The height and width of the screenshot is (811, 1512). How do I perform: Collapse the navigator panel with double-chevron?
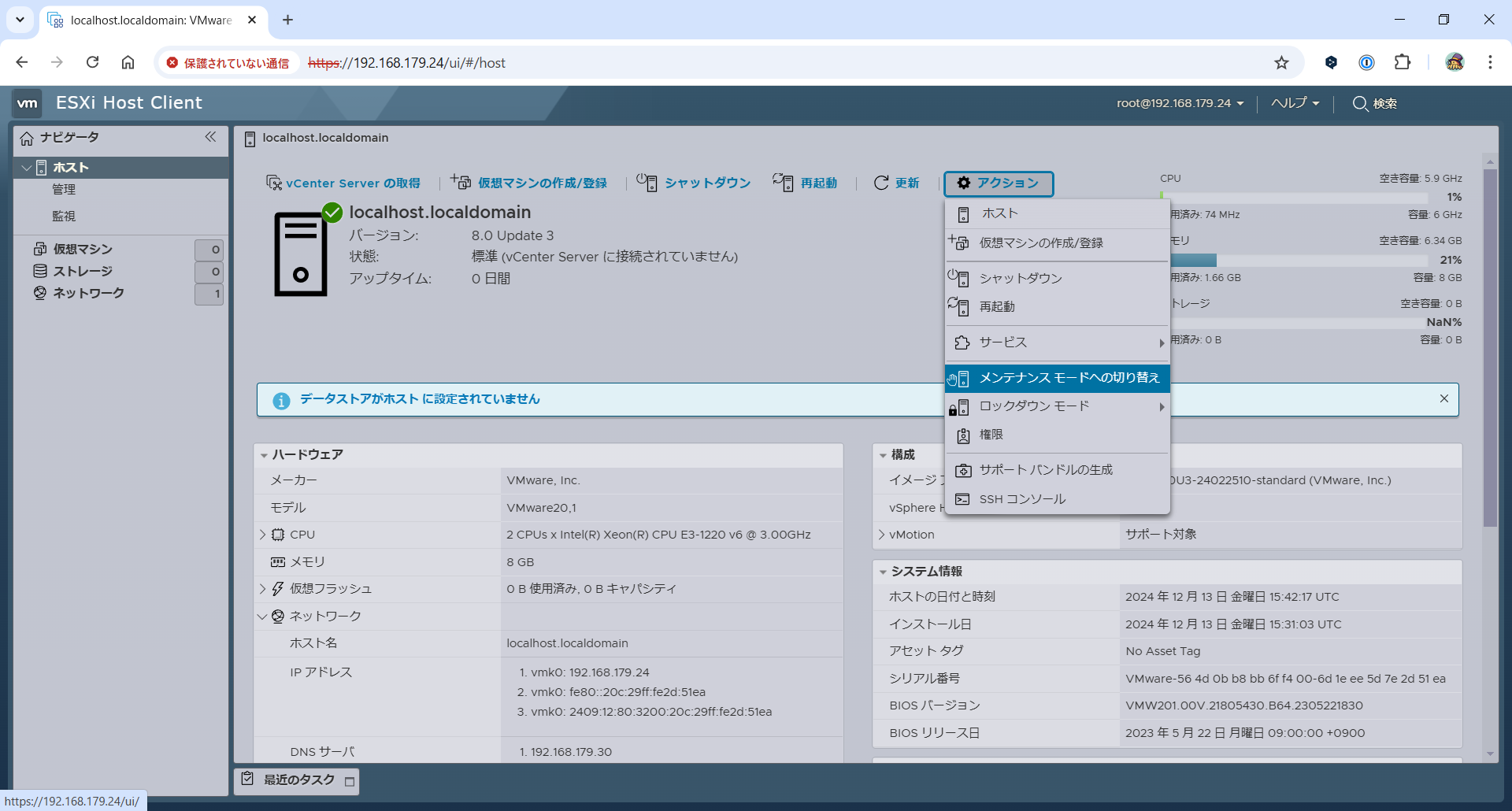pos(210,137)
